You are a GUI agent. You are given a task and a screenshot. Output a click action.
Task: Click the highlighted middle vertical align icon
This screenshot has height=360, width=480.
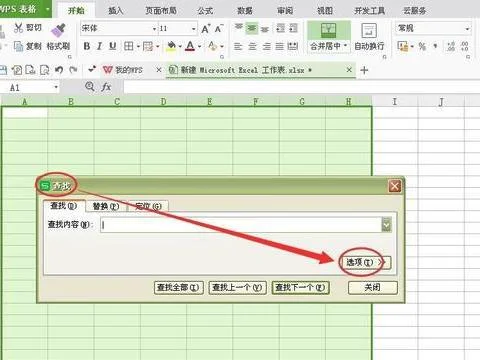coord(252,29)
